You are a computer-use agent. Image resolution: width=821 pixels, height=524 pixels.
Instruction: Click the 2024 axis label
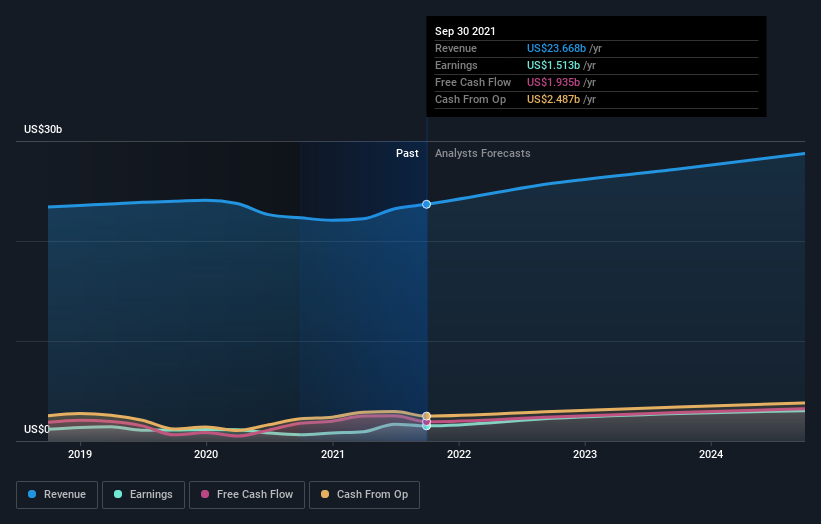pos(711,454)
